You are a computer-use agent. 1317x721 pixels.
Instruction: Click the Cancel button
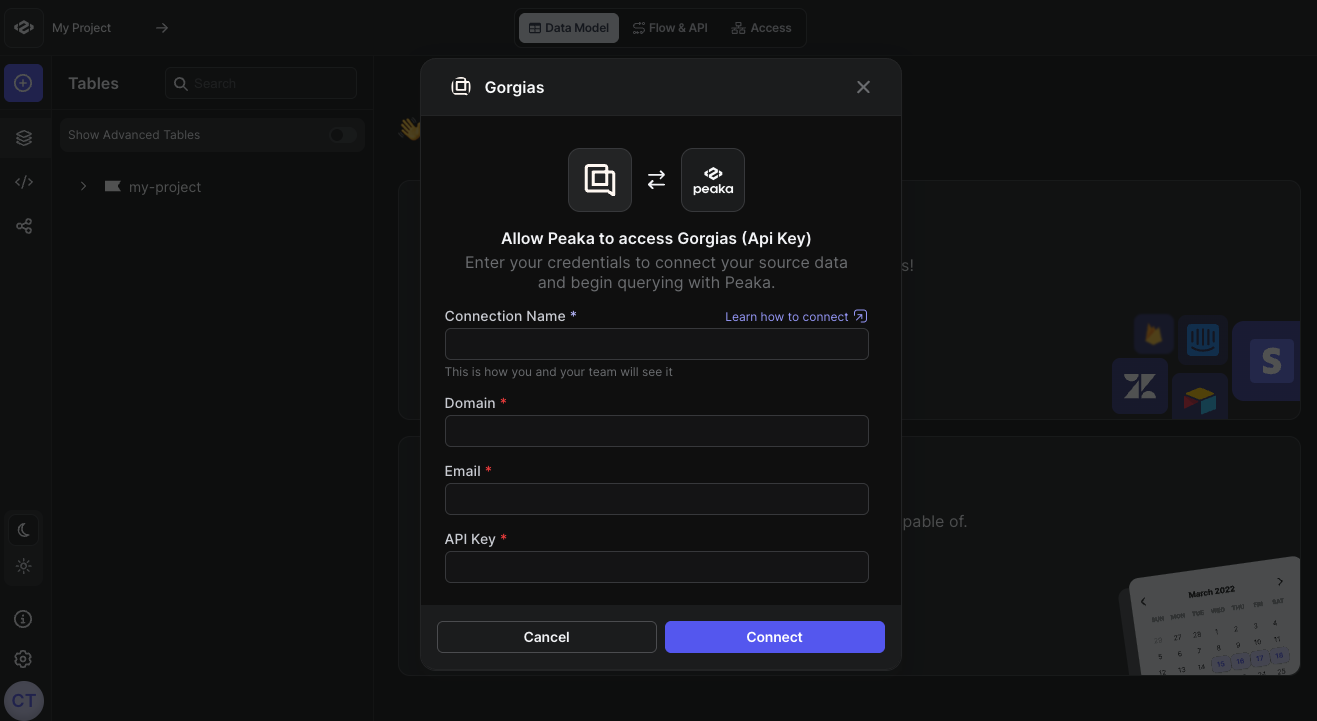547,637
